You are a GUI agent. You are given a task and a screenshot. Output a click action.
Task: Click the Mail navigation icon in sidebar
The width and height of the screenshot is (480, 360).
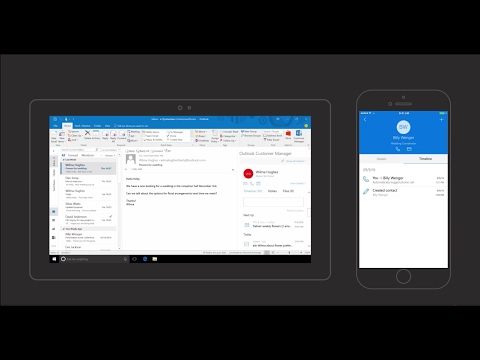[x=54, y=212]
